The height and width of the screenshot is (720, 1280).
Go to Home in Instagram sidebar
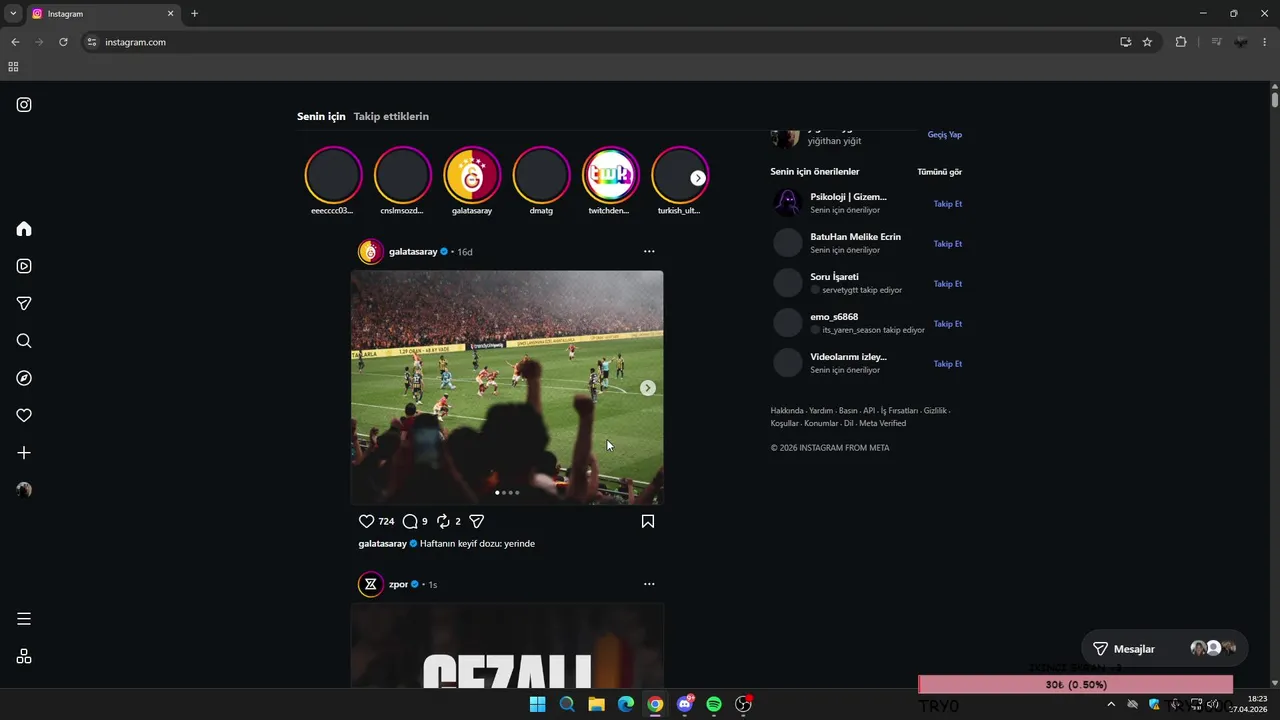click(x=24, y=229)
